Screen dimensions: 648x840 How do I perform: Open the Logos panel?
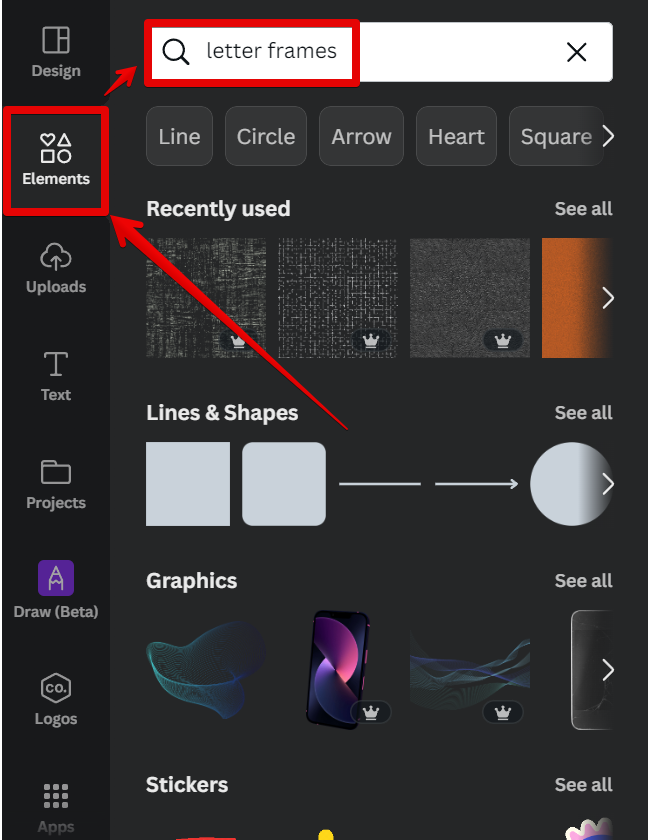pyautogui.click(x=56, y=699)
